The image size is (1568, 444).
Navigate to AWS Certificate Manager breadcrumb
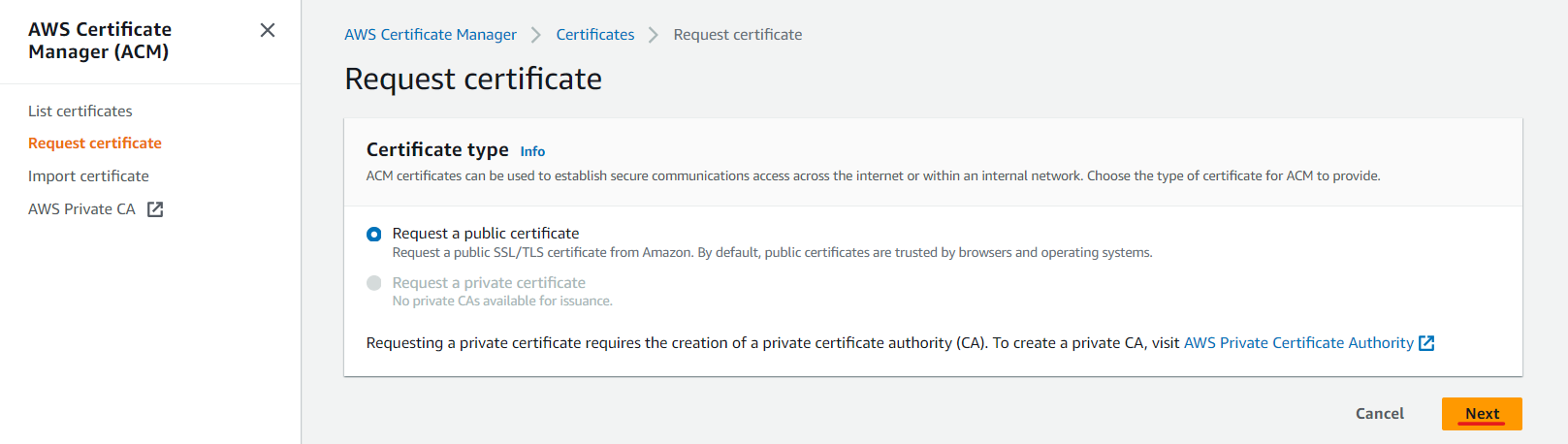click(x=431, y=35)
